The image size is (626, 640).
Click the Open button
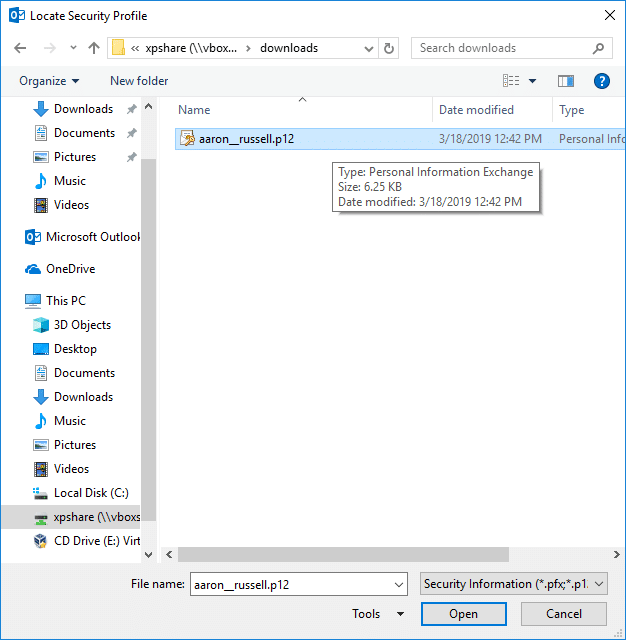click(463, 614)
